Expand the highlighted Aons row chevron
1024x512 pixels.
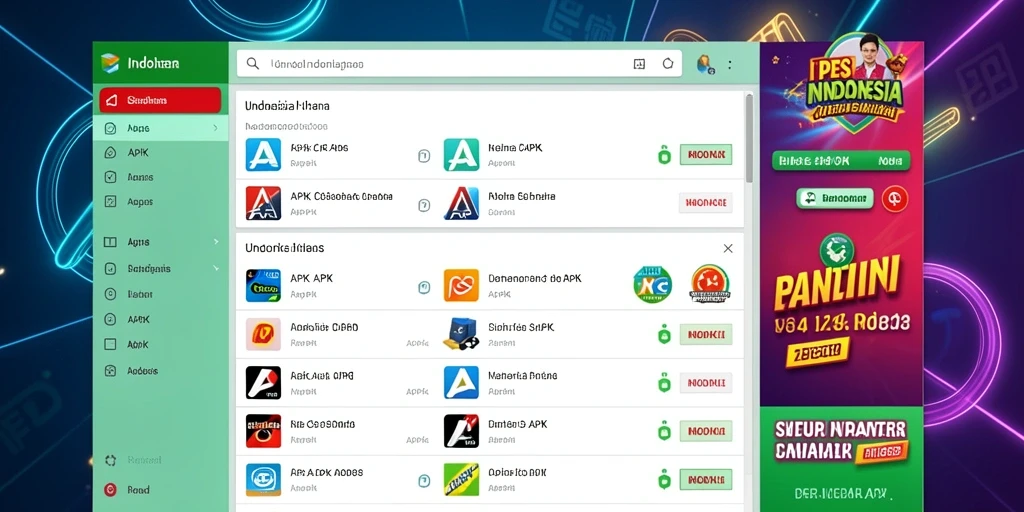216,129
